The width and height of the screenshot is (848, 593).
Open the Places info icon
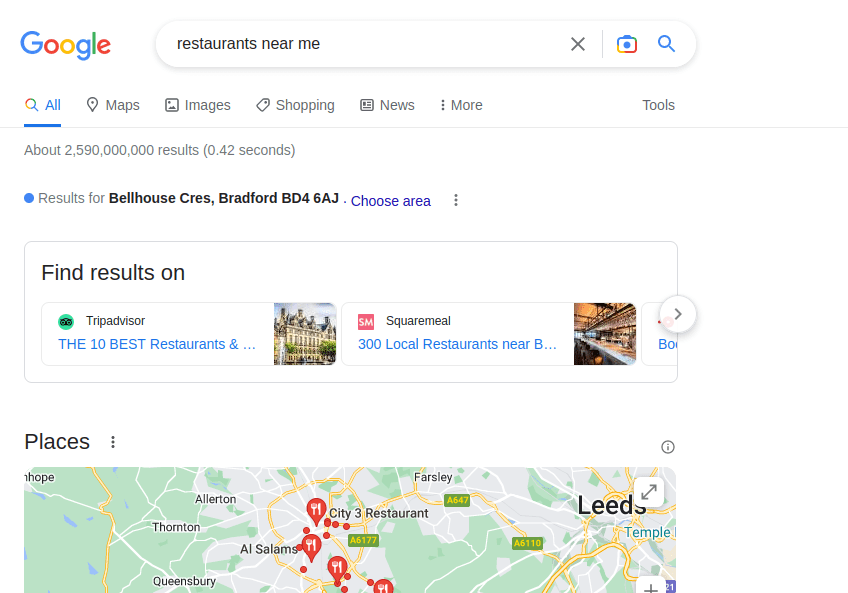pos(668,447)
